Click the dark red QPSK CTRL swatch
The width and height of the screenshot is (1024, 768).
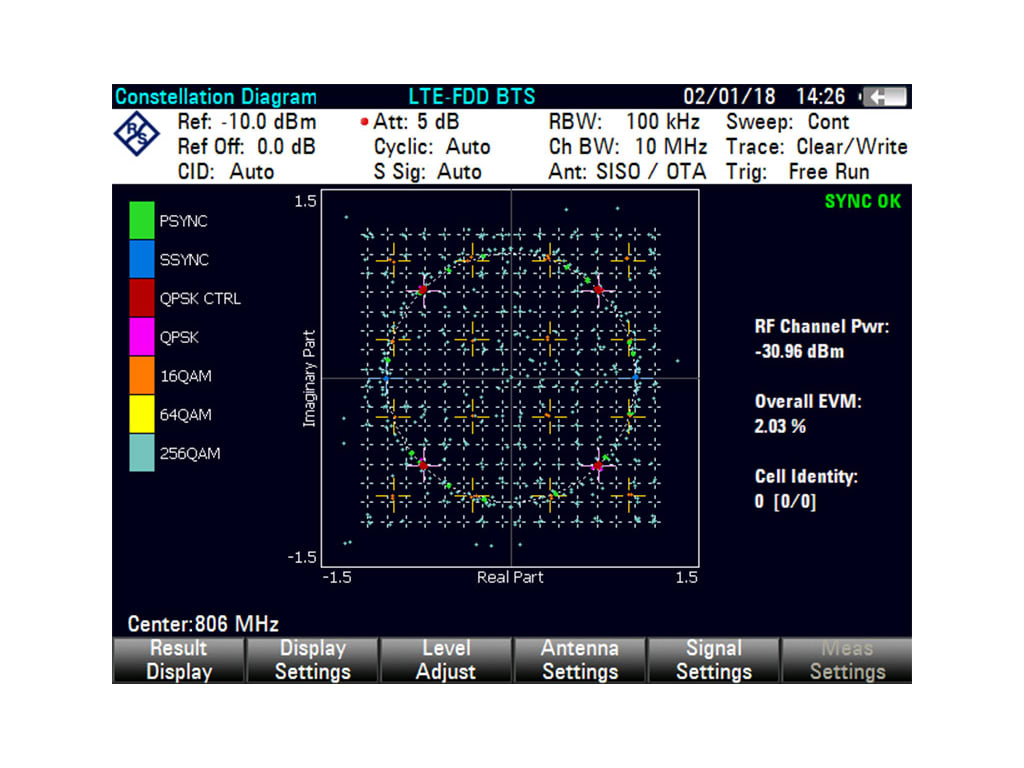142,298
